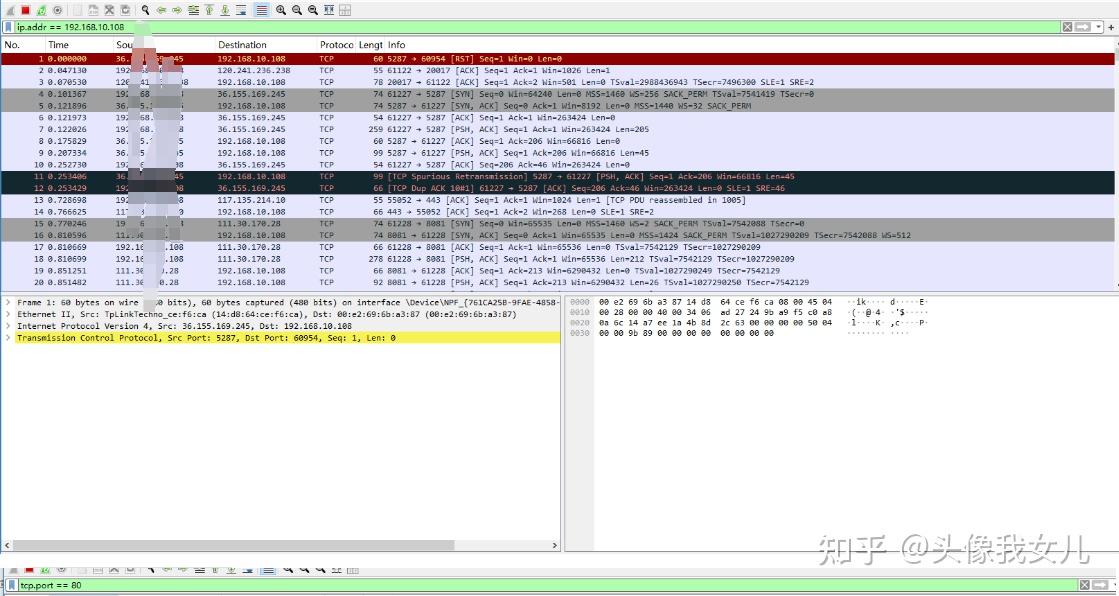Select the TCP Spurious Retransmission packet 11
Viewport: 1119px width, 596px height.
559,176
